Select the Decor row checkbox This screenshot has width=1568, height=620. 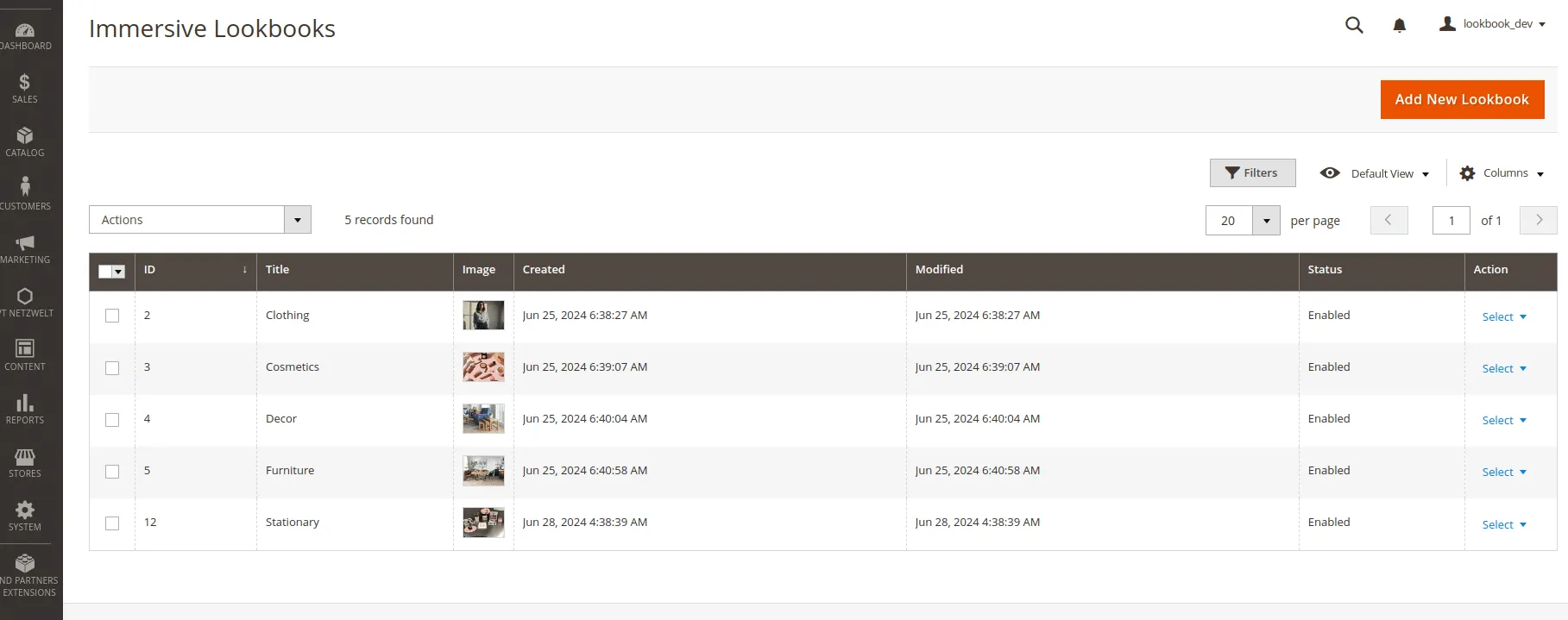[x=112, y=419]
